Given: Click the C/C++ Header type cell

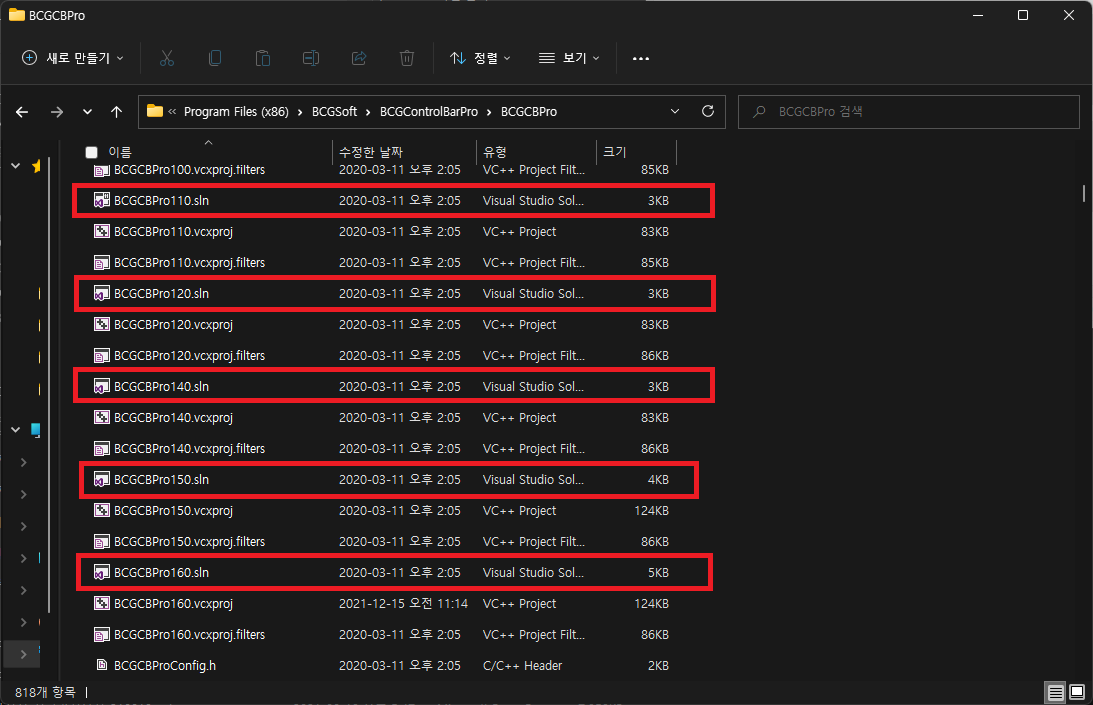Looking at the screenshot, I should coord(523,666).
